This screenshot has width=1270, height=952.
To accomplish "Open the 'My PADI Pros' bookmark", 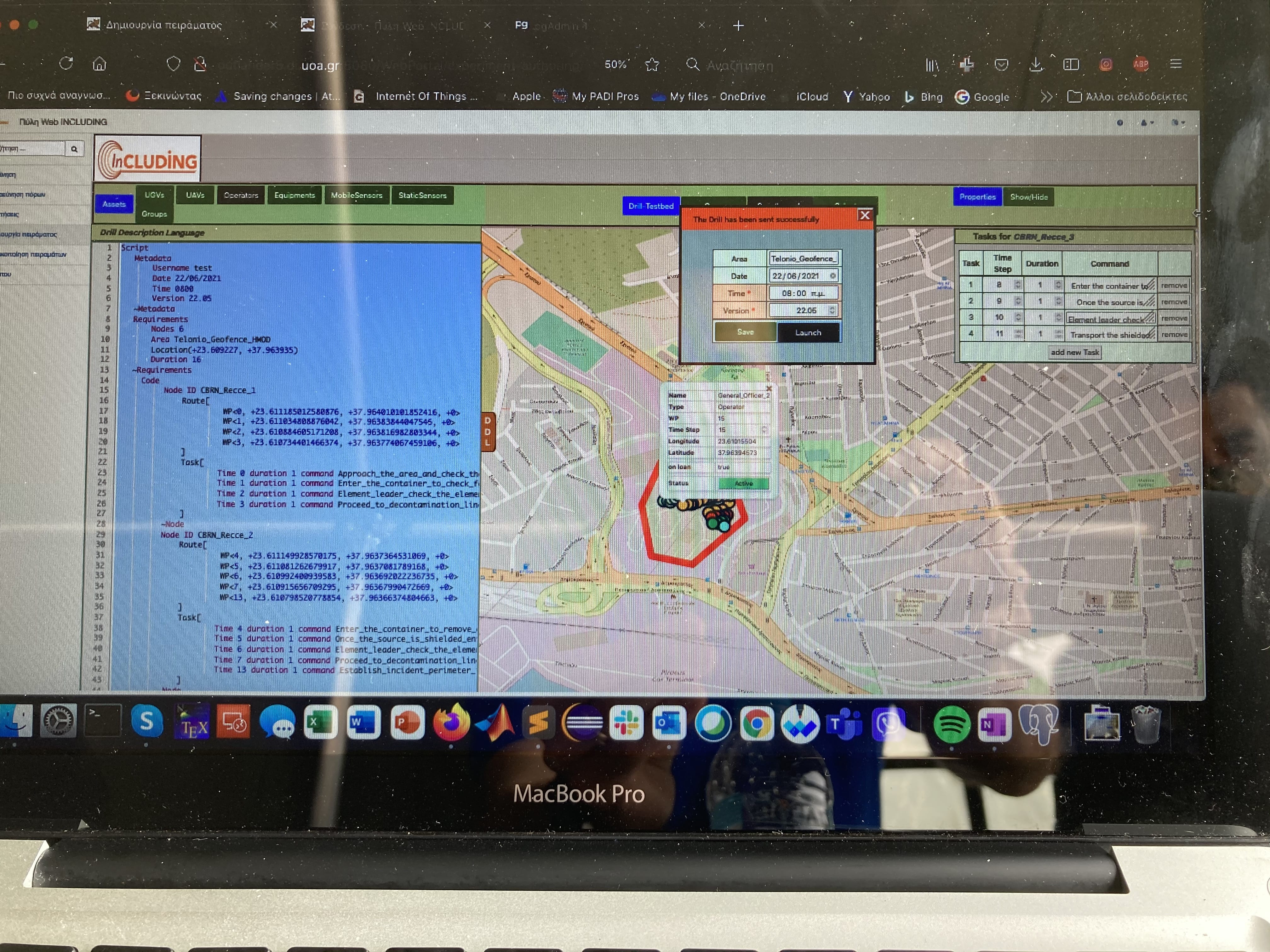I will click(596, 96).
